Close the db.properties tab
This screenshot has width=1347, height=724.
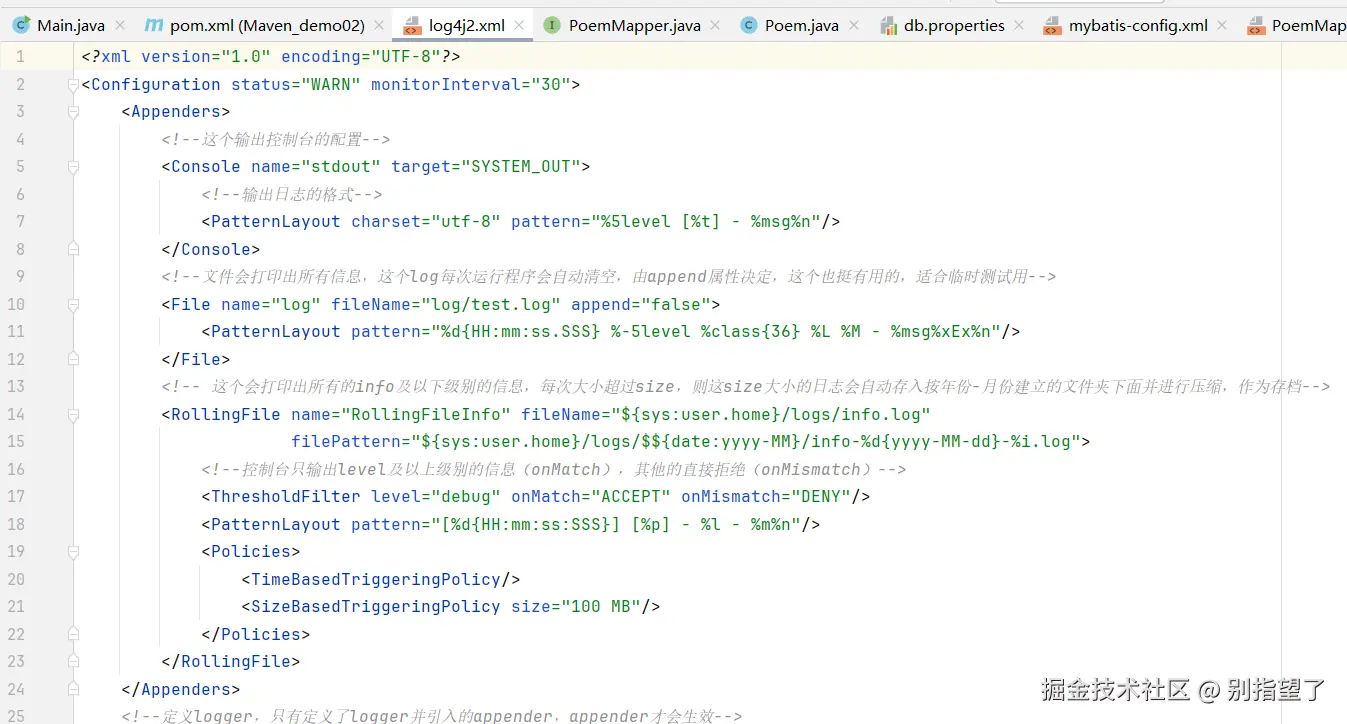pyautogui.click(x=1020, y=26)
